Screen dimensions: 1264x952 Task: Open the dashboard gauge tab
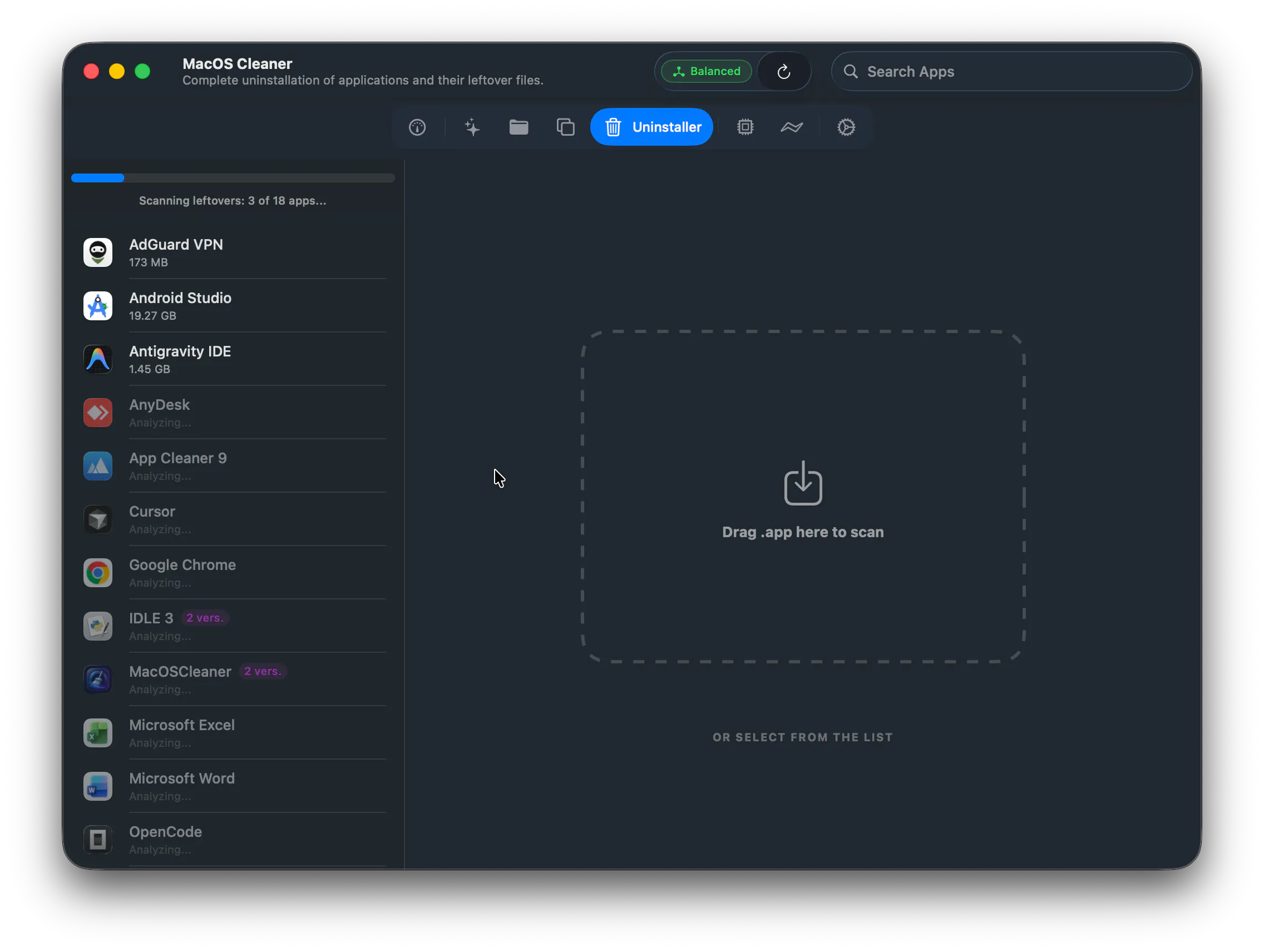(x=417, y=127)
